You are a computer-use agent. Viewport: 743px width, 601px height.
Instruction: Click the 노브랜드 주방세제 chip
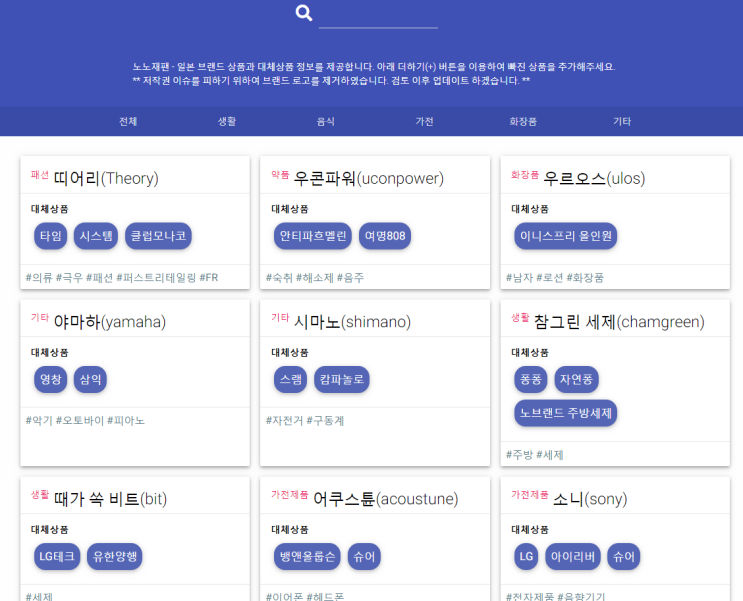[566, 413]
